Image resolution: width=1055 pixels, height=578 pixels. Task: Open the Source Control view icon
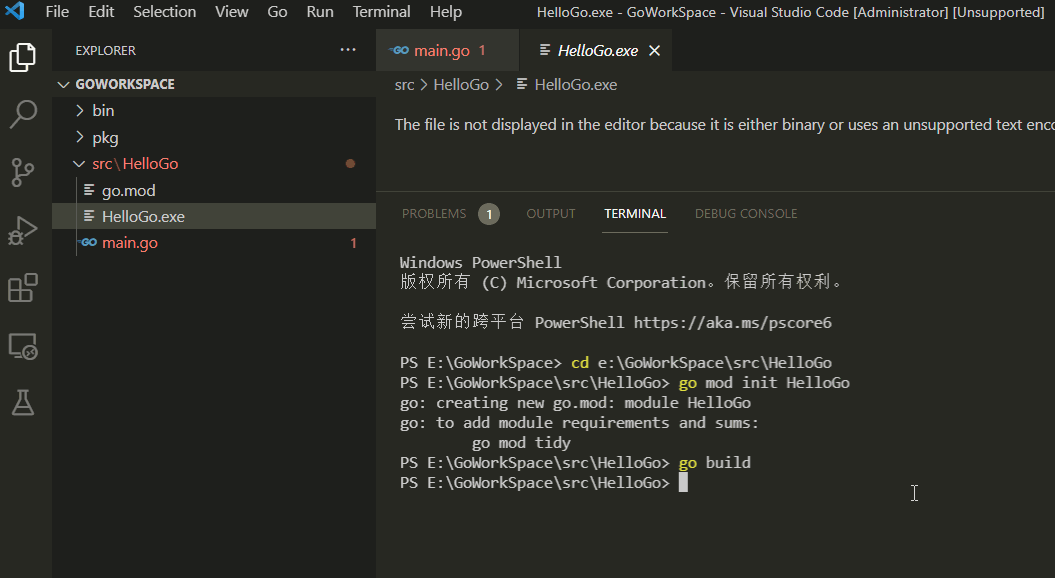click(22, 172)
